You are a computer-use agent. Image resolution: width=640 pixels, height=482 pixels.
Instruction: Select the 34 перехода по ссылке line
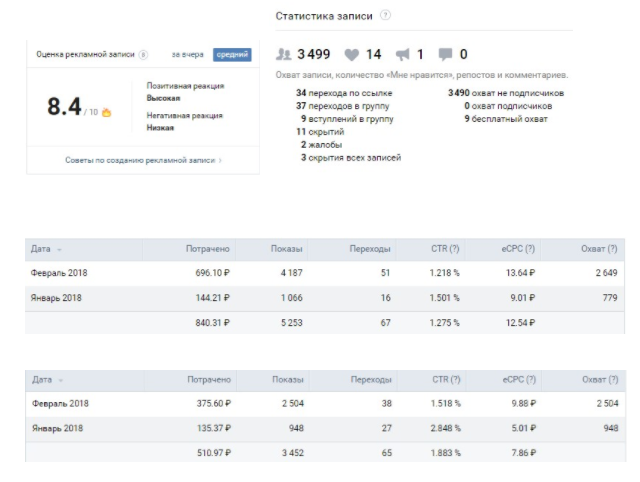click(344, 93)
